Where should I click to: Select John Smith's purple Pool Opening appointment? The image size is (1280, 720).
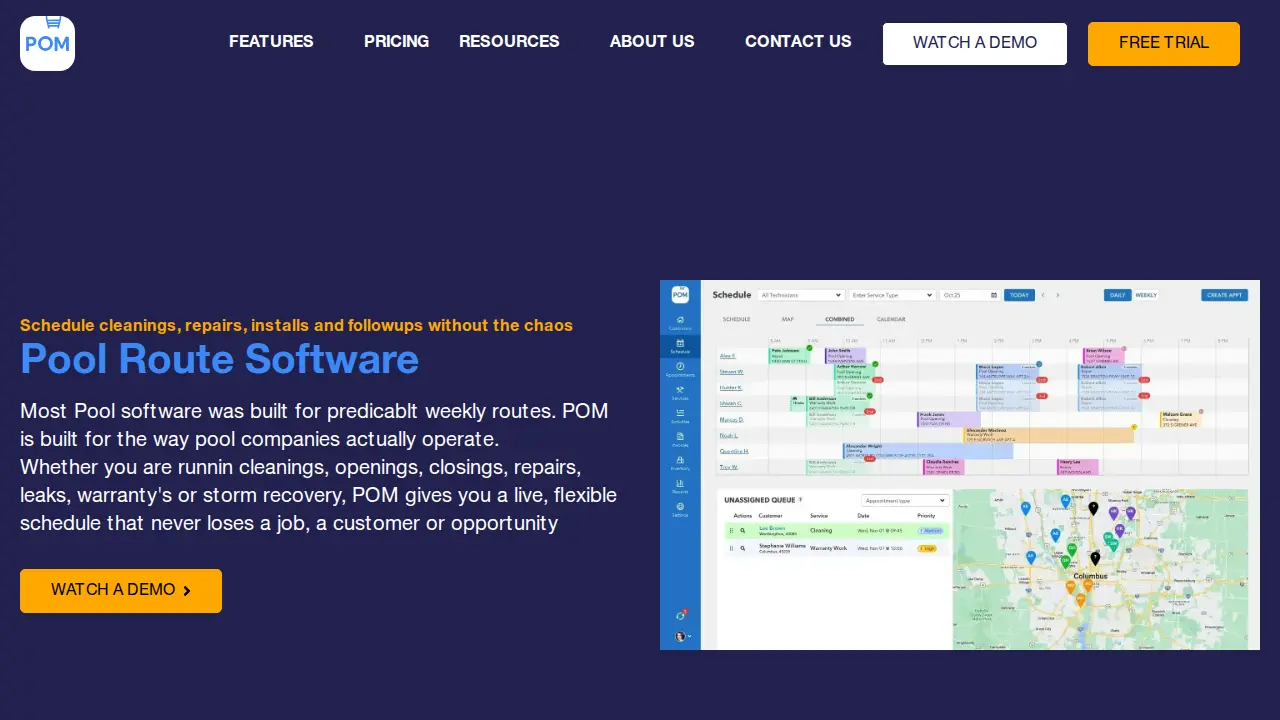point(845,356)
